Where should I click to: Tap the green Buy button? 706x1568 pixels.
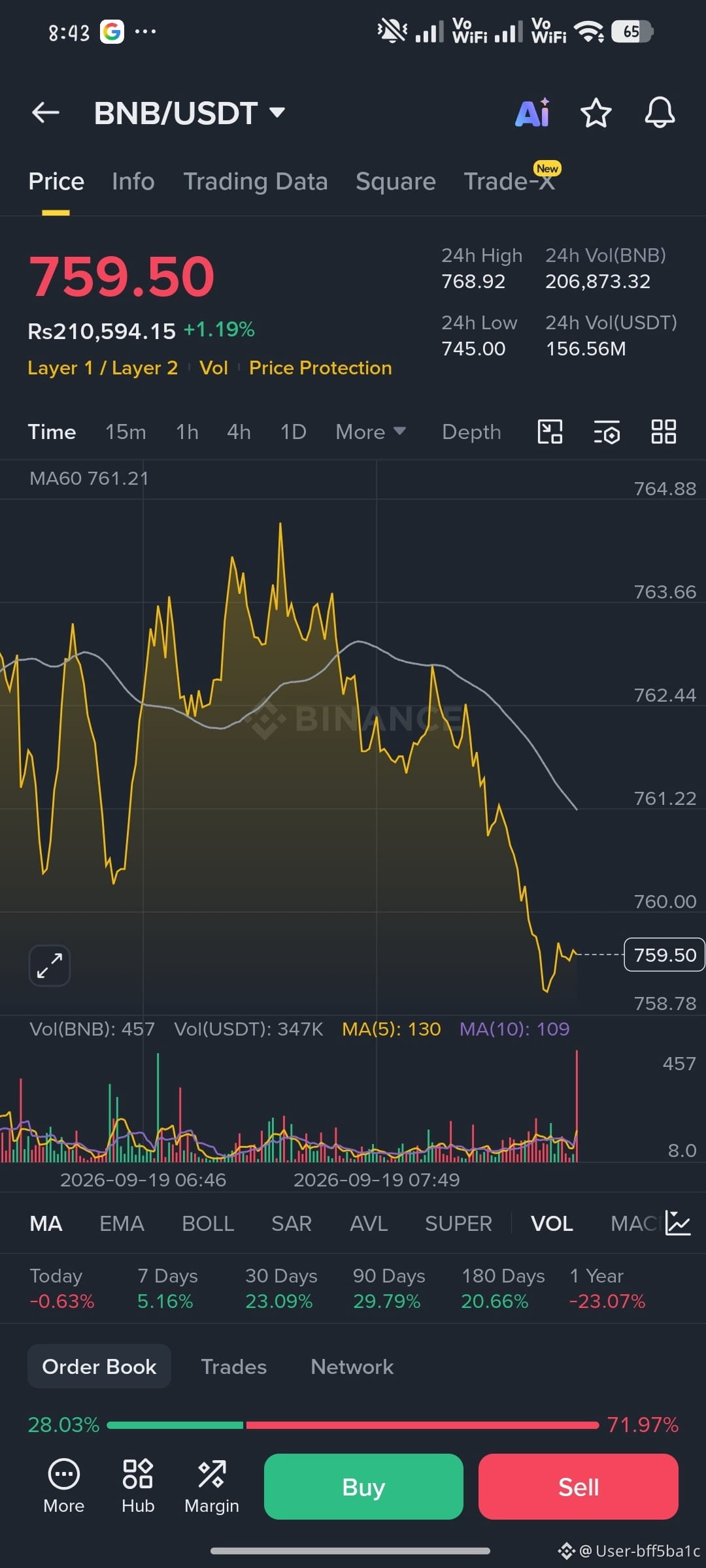[363, 1486]
